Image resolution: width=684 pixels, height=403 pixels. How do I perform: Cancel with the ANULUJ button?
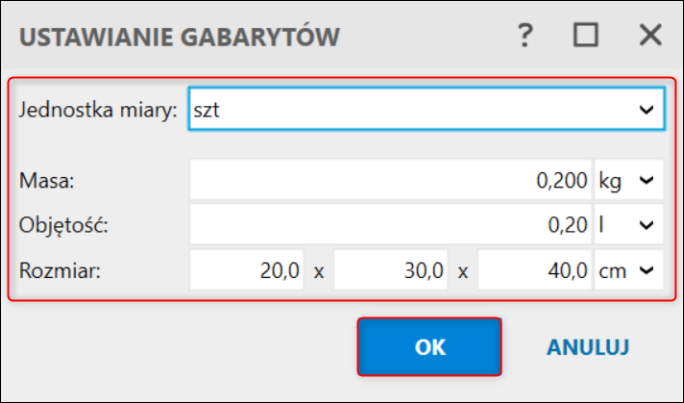tap(588, 347)
